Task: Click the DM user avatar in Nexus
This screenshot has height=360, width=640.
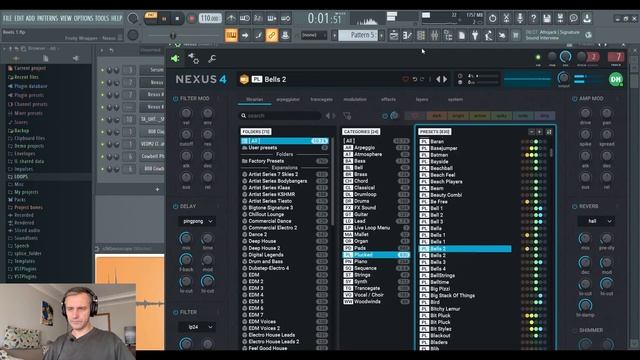Action: (x=616, y=79)
